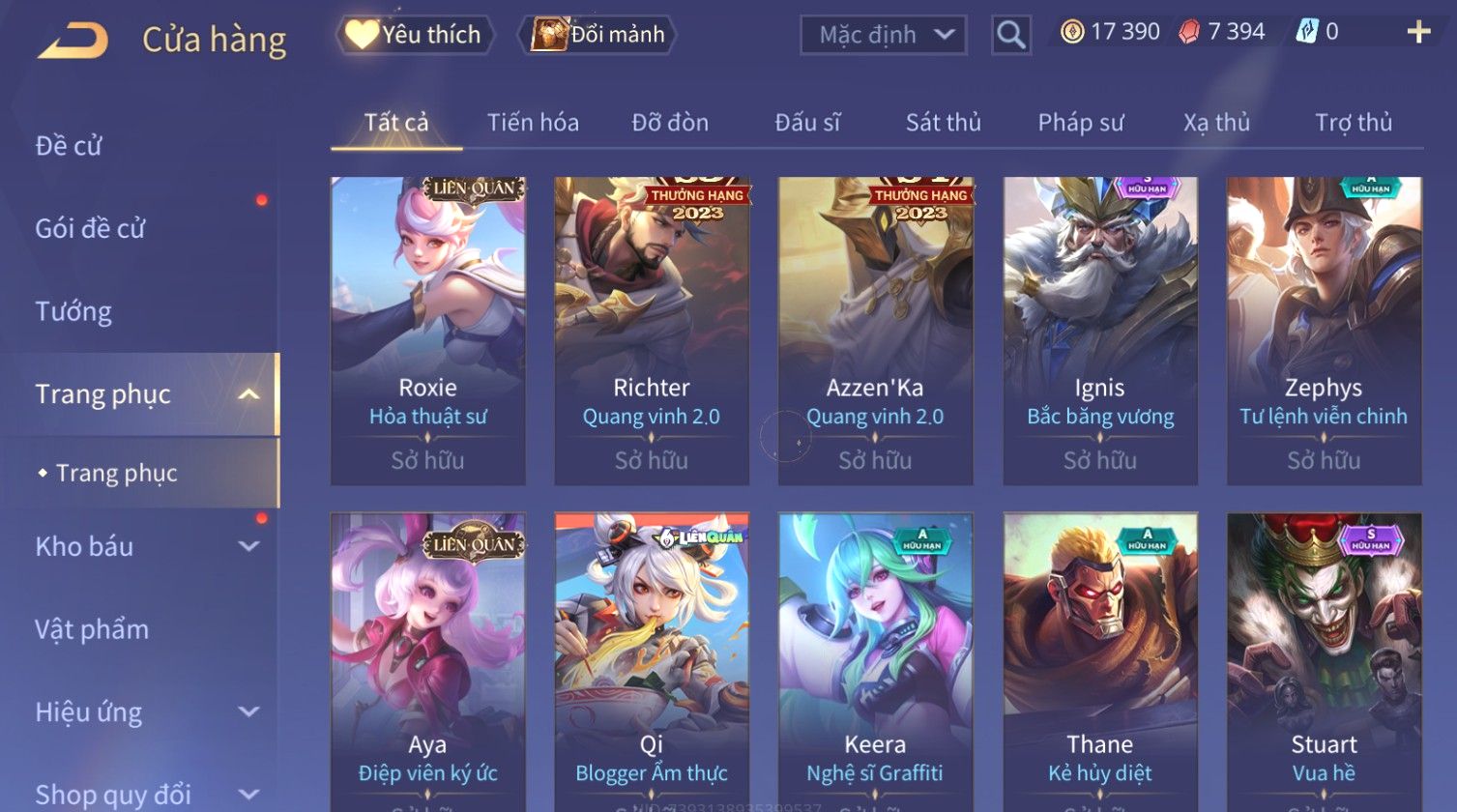The width and height of the screenshot is (1457, 812).
Task: Open the search magnifier icon
Action: 1011,35
